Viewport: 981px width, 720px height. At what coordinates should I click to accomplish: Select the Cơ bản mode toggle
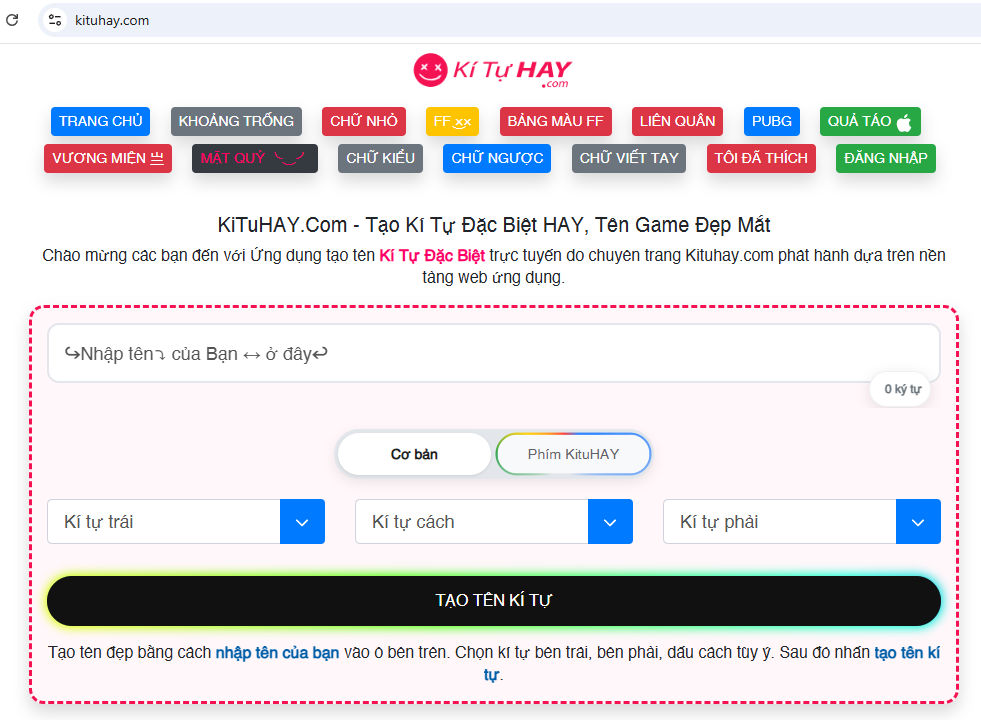tap(414, 454)
